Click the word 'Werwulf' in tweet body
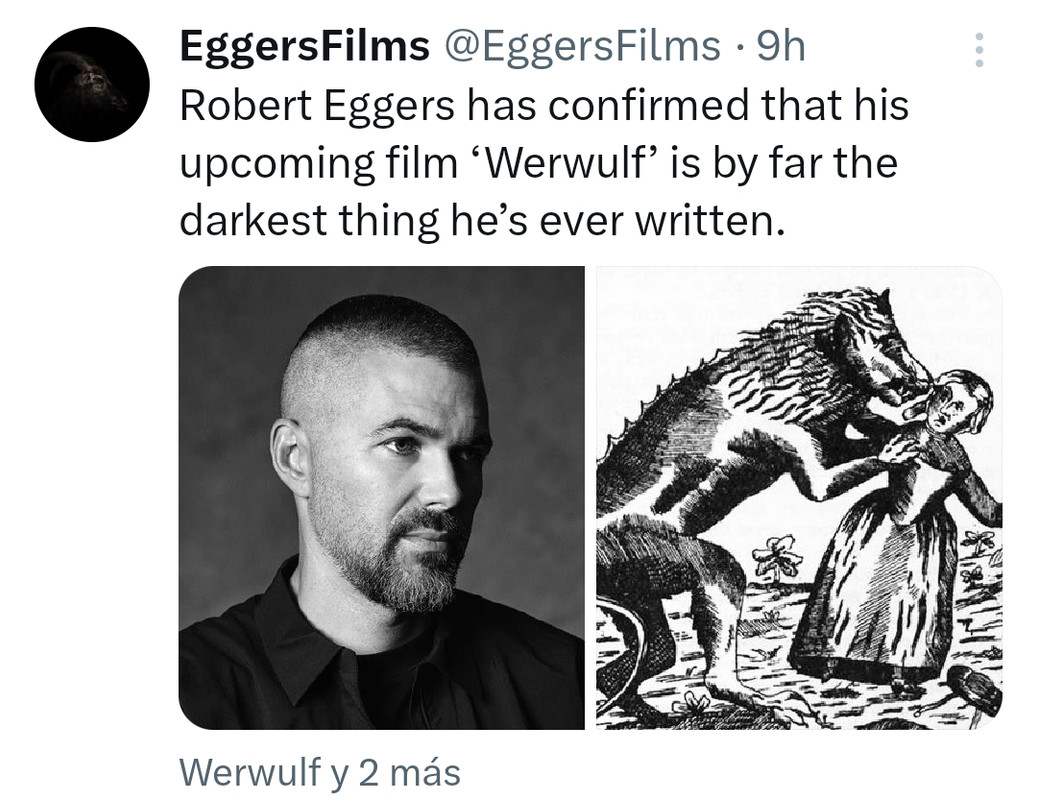 point(563,163)
